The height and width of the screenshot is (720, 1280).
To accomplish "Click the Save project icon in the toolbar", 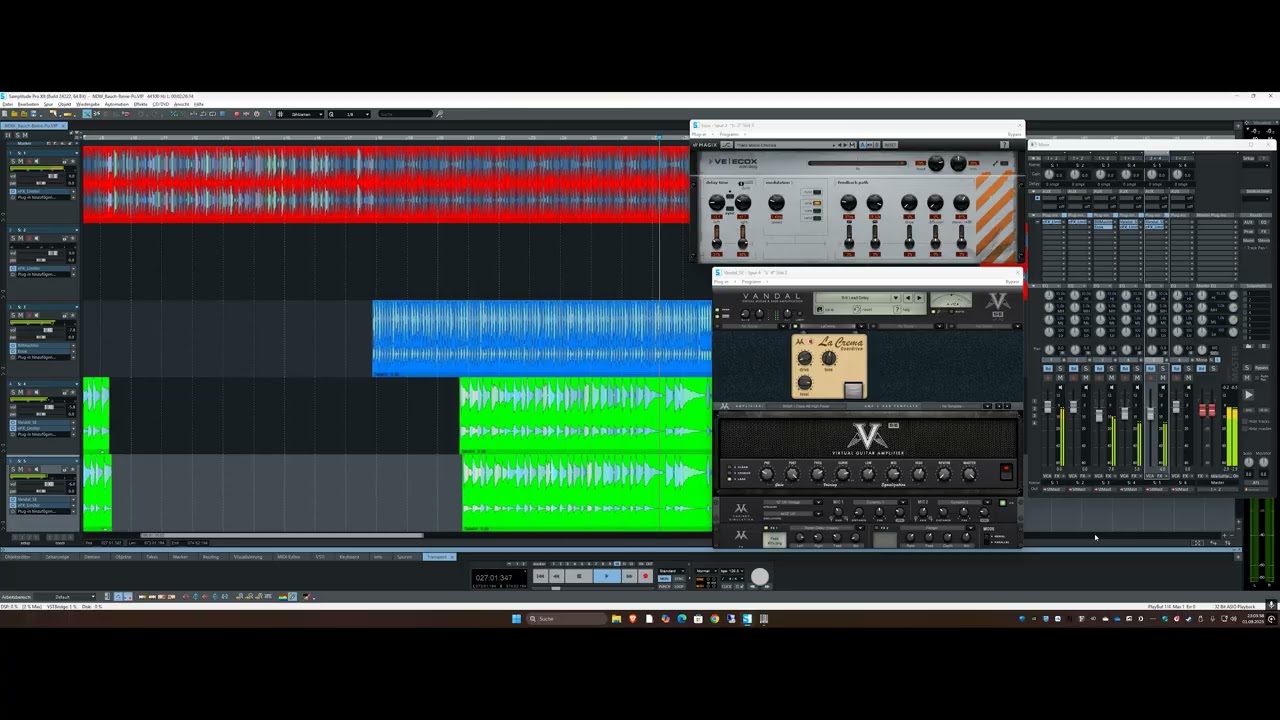I will pyautogui.click(x=33, y=114).
